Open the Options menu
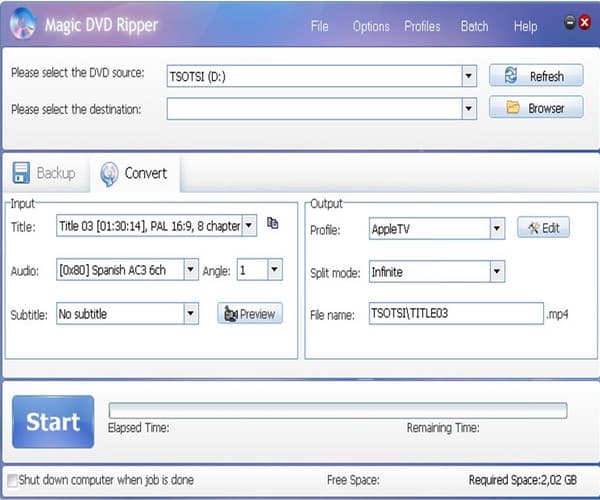The width and height of the screenshot is (600, 500). [x=371, y=26]
